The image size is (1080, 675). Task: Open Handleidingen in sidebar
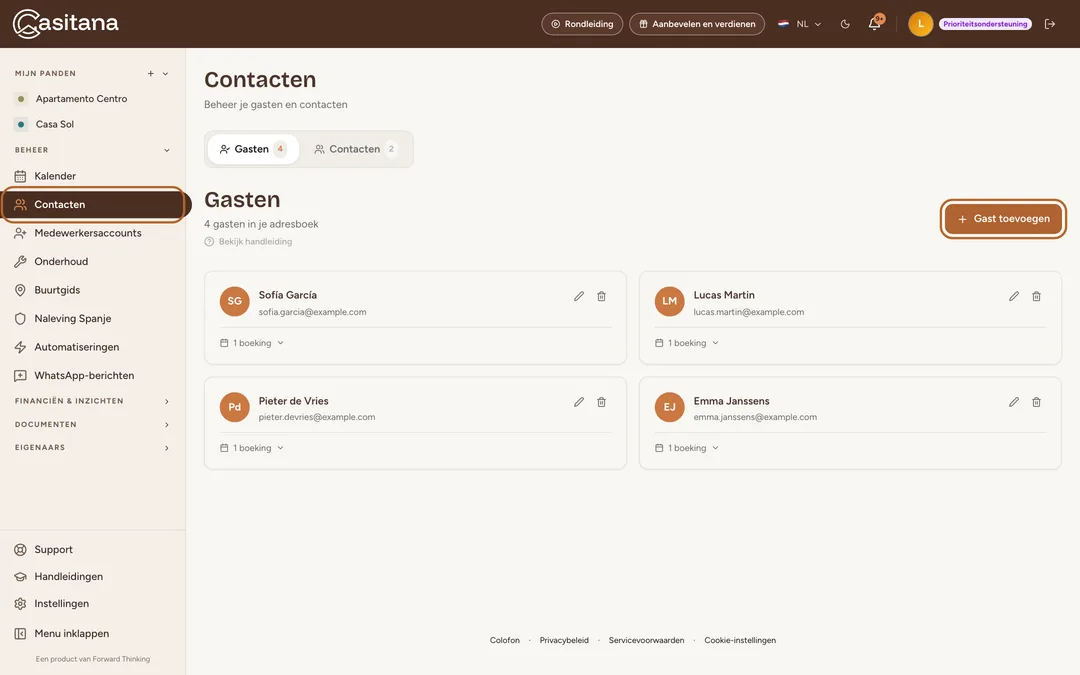coord(92,577)
